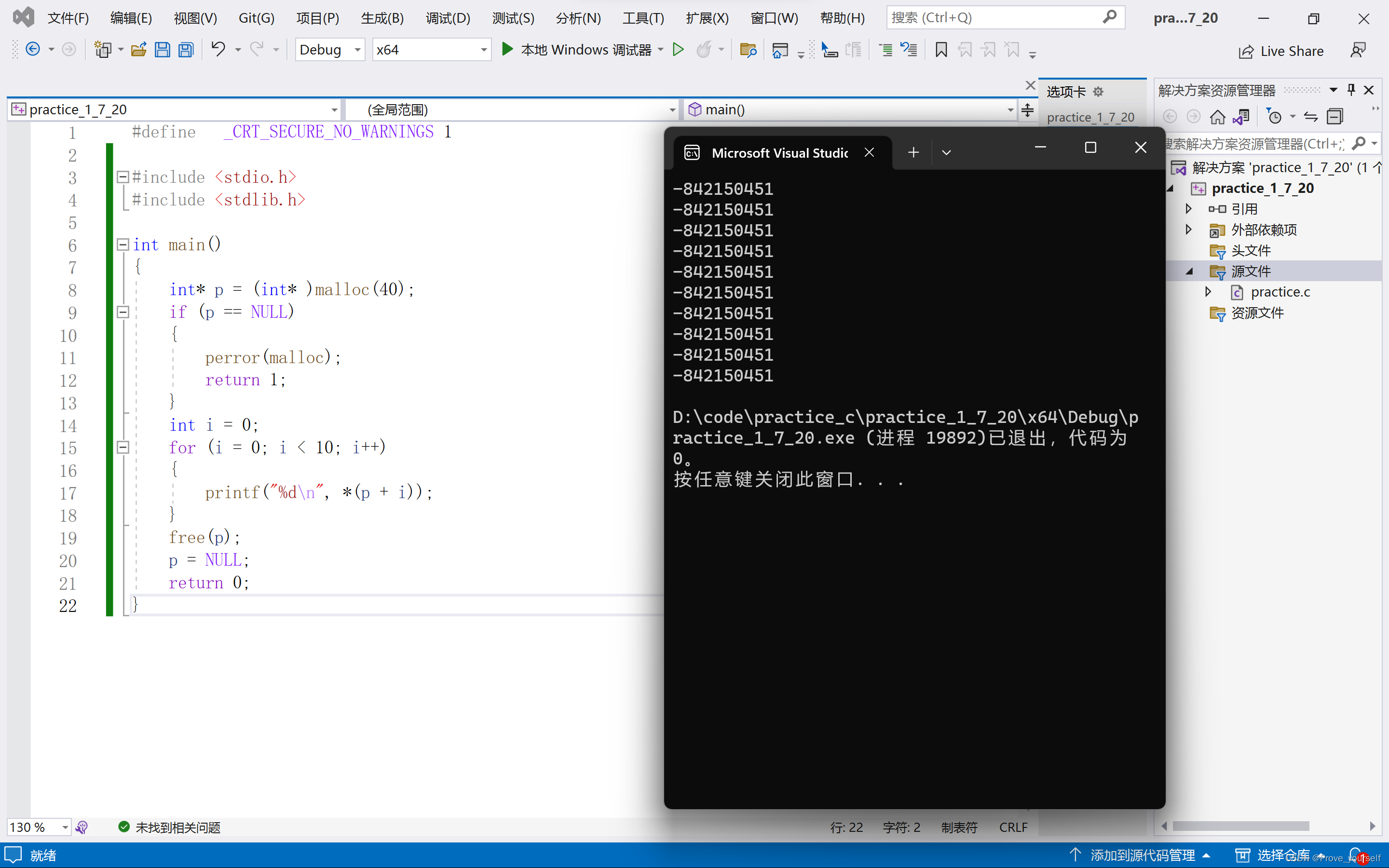Open the x64 platform dropdown
The image size is (1389, 868).
click(483, 50)
